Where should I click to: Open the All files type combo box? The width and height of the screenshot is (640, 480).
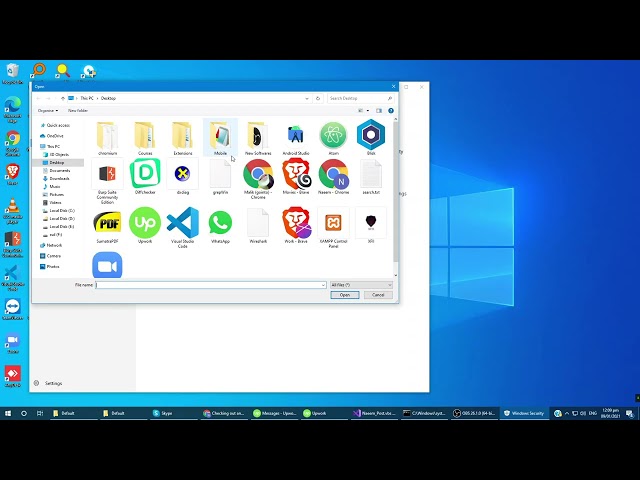coord(361,285)
